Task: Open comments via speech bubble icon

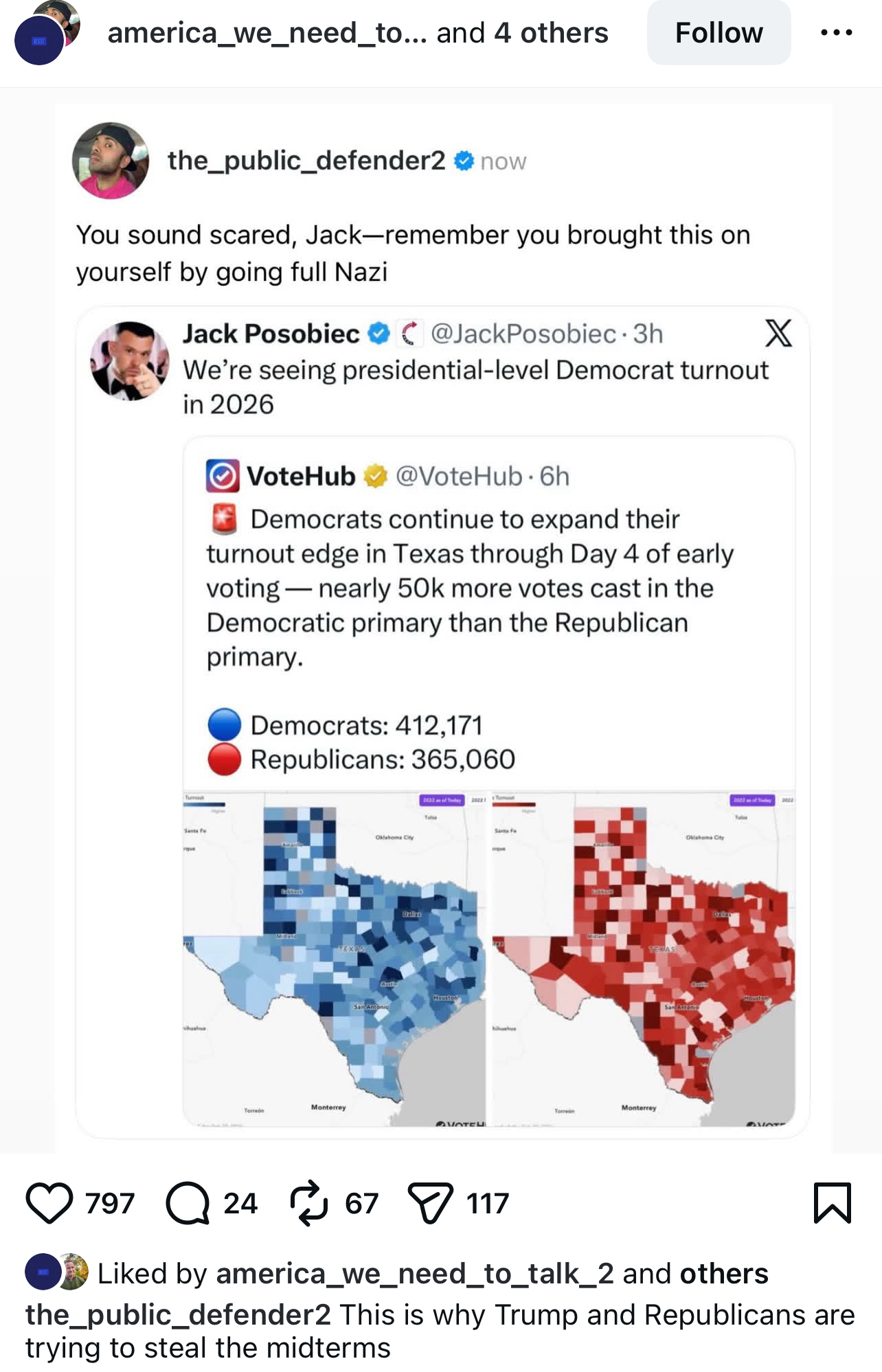Action: (188, 1203)
